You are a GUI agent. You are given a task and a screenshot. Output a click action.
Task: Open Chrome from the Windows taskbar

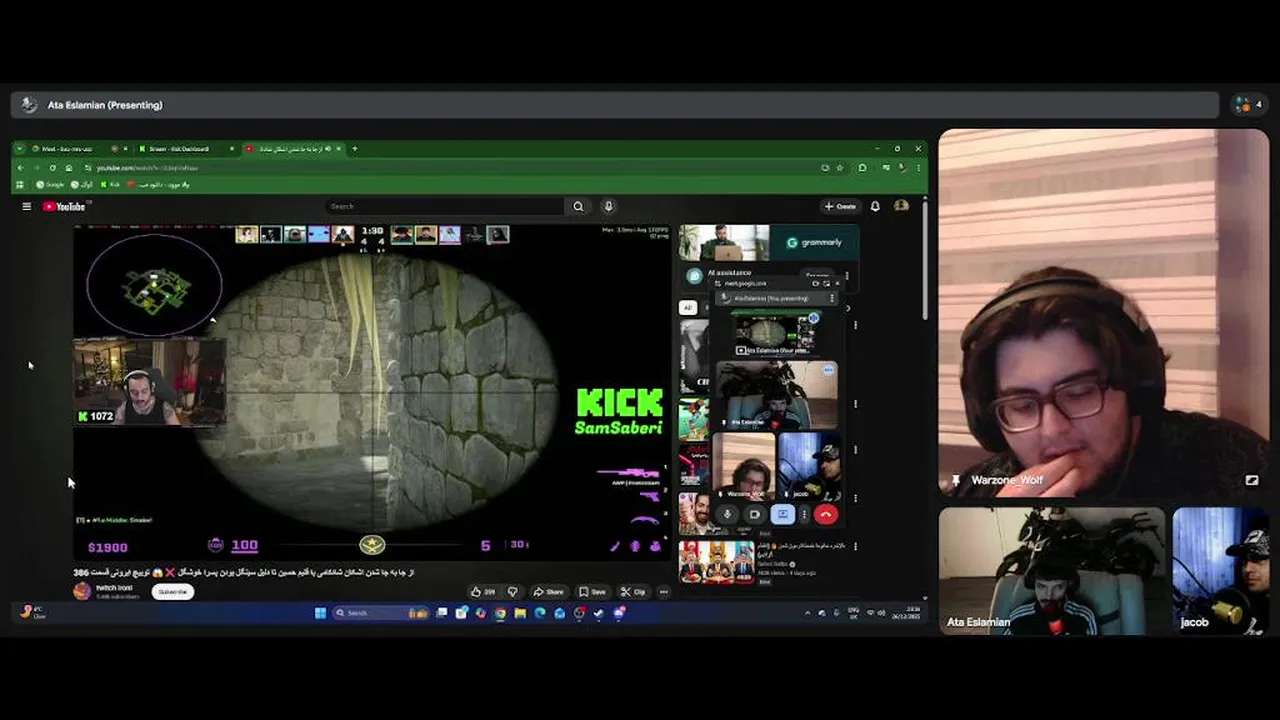(500, 613)
